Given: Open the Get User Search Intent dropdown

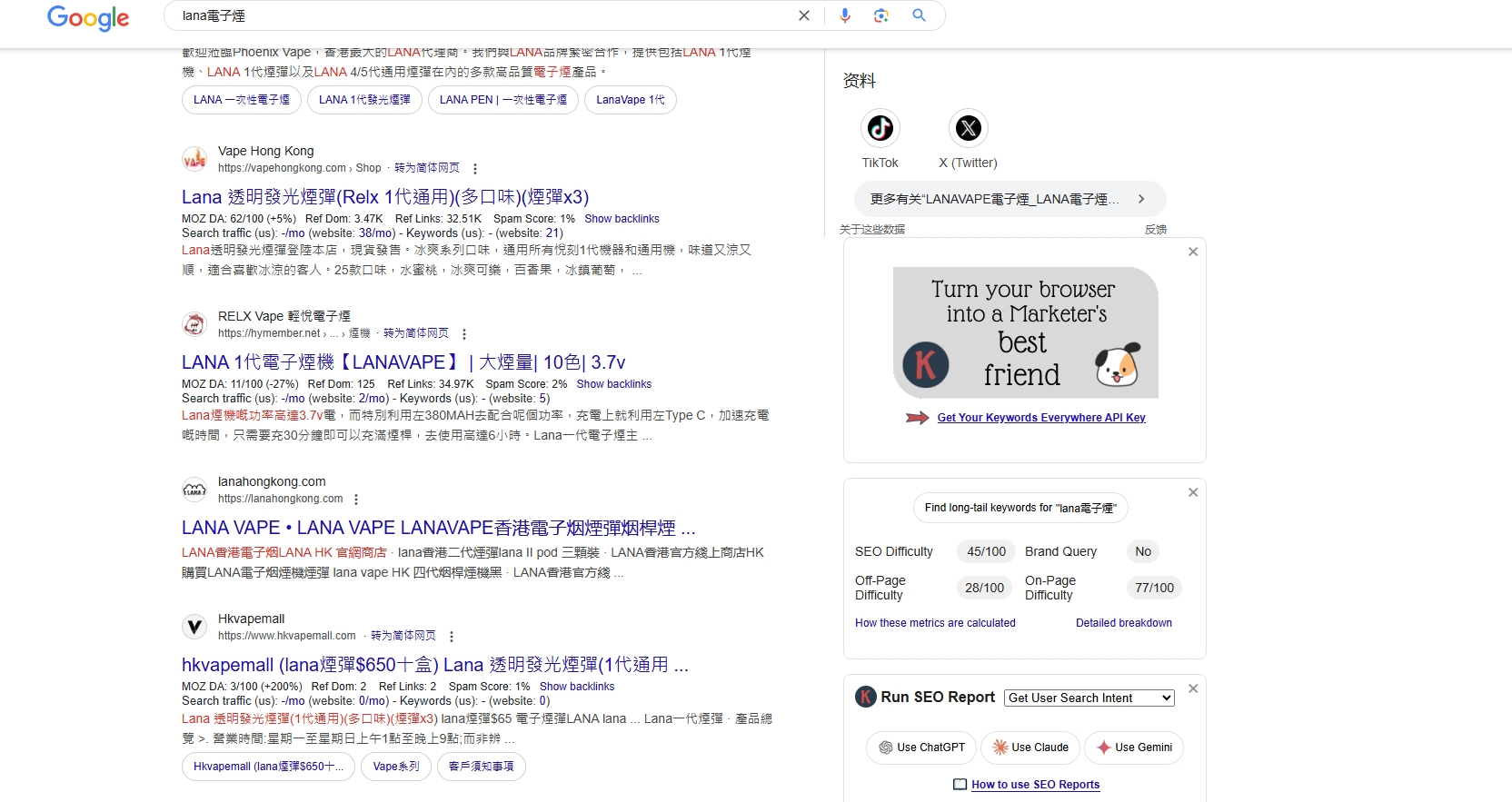Looking at the screenshot, I should [1089, 698].
